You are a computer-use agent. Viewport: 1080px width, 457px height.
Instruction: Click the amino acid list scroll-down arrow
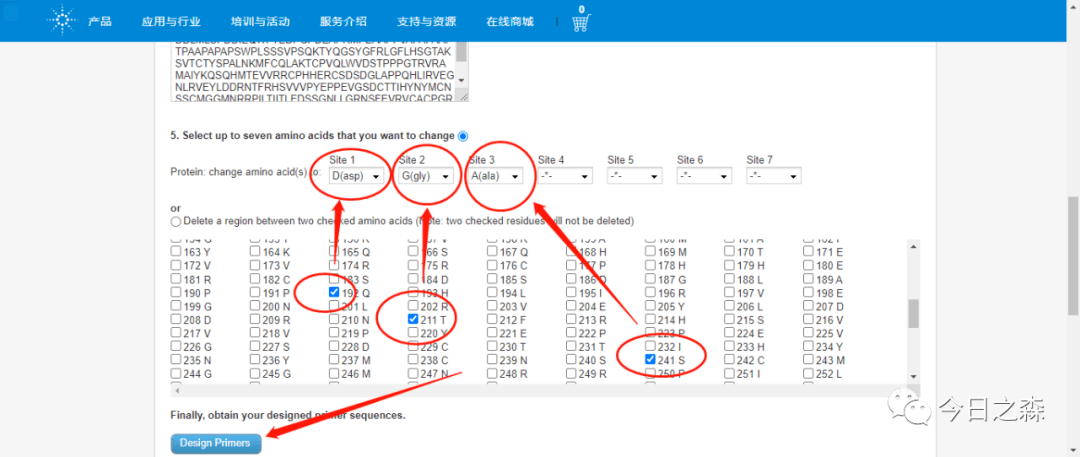click(913, 377)
